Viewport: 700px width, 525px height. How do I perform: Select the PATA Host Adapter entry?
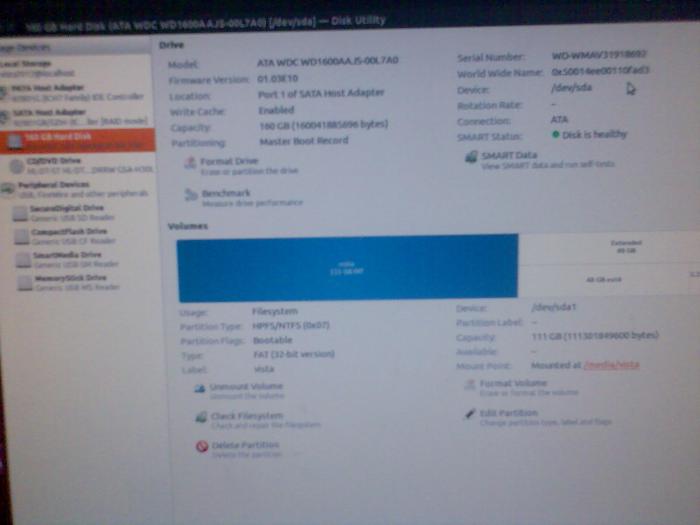click(x=74, y=92)
